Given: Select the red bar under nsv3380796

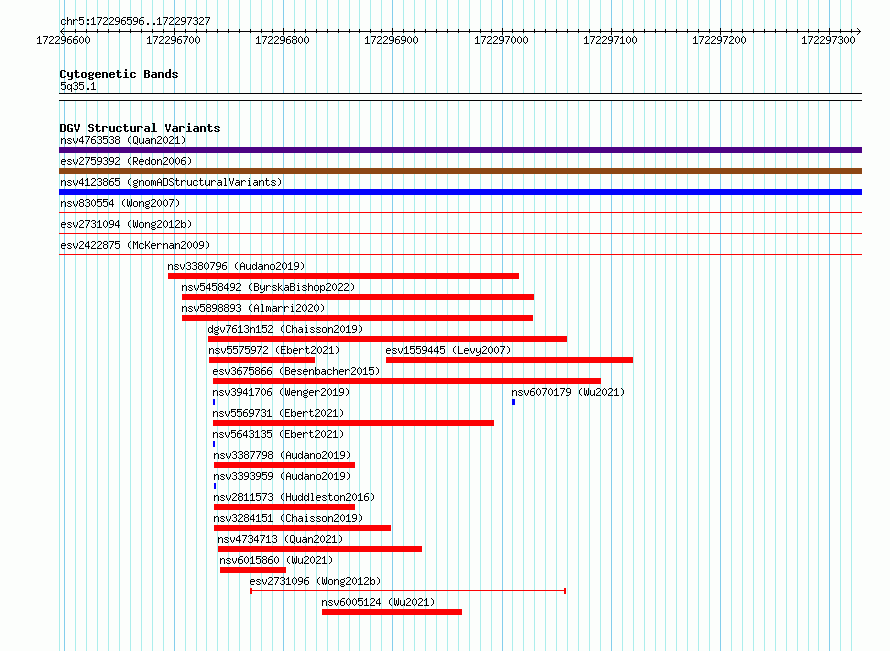Looking at the screenshot, I should 343,276.
